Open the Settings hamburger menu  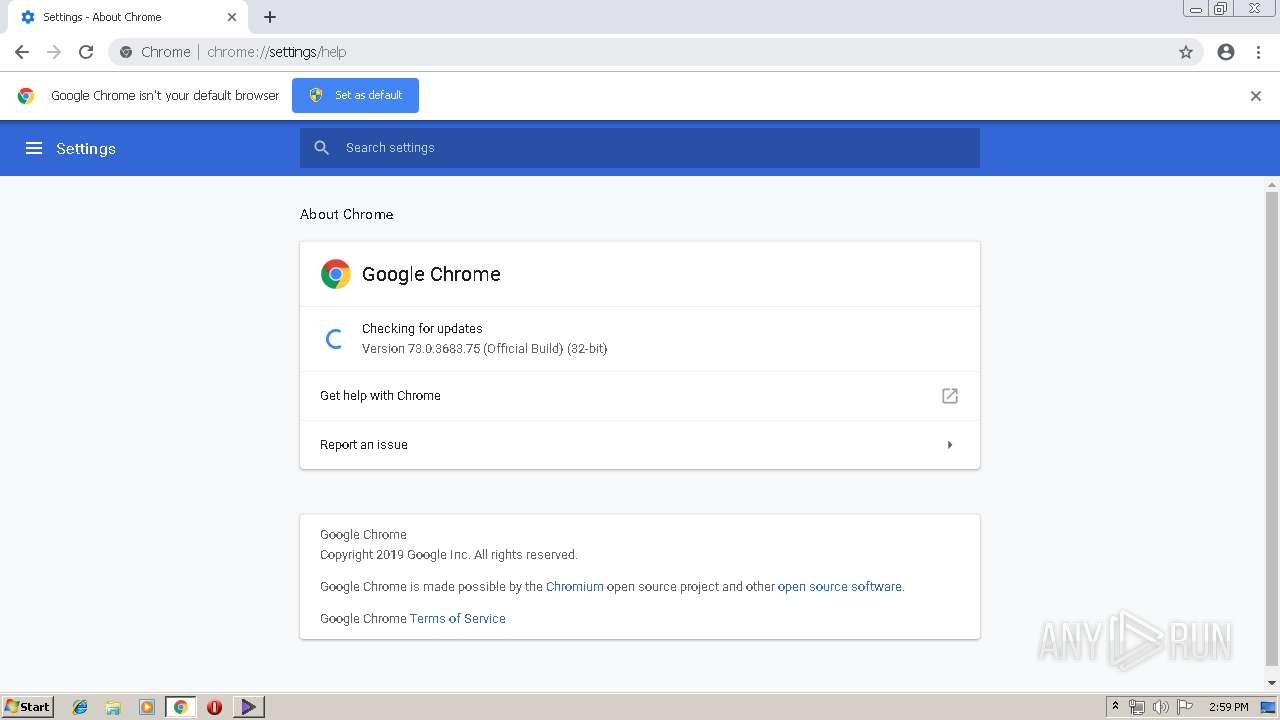(x=34, y=148)
